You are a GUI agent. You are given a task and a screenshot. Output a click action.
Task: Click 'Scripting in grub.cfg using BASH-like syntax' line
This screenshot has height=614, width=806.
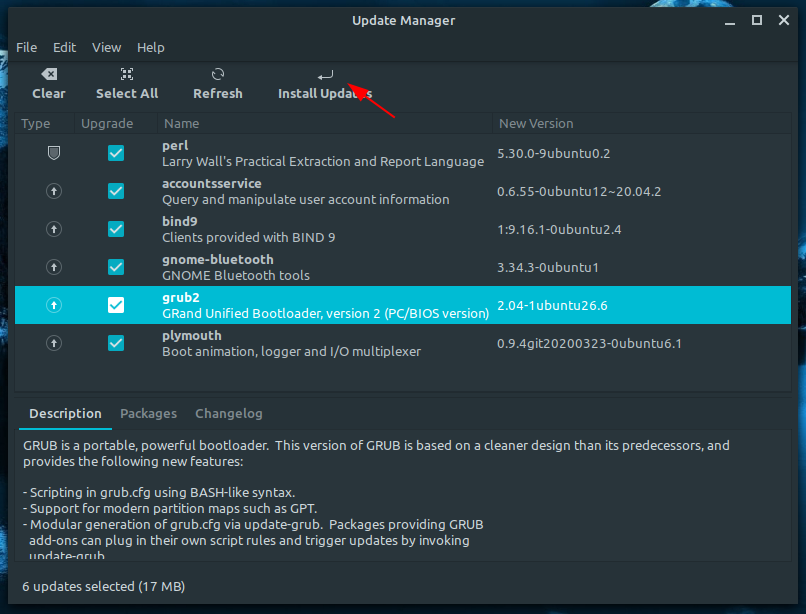coord(159,493)
